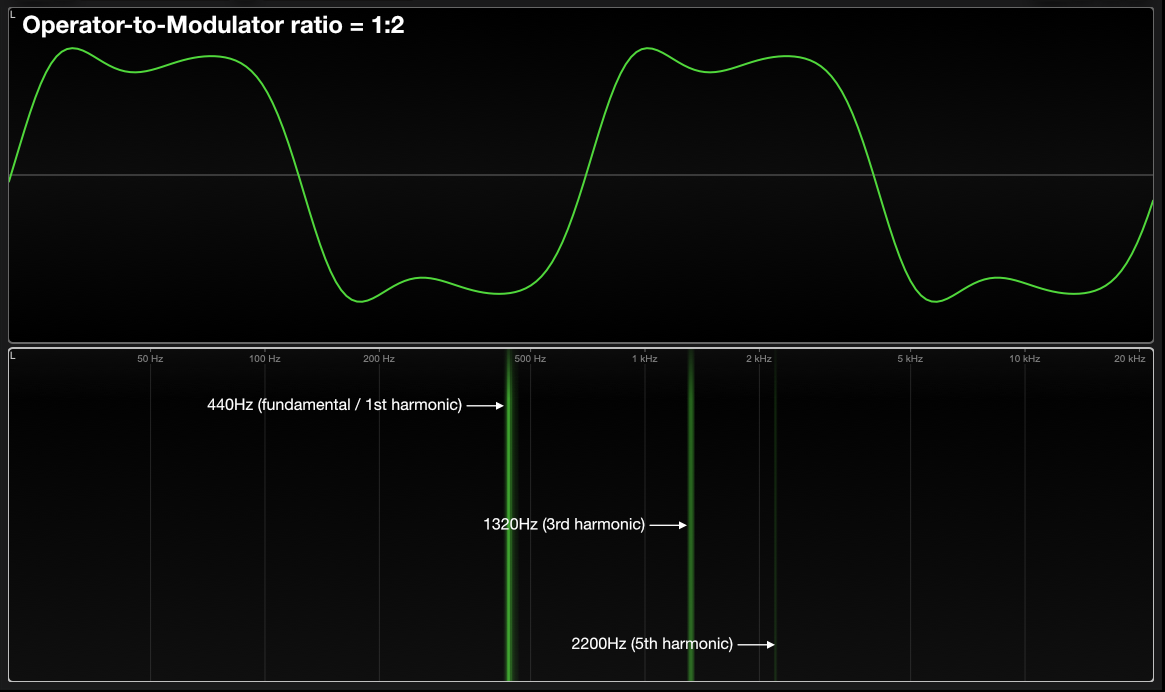The image size is (1165, 692).
Task: Click the 2200Hz 5th harmonic annotation label
Action: pyautogui.click(x=651, y=644)
